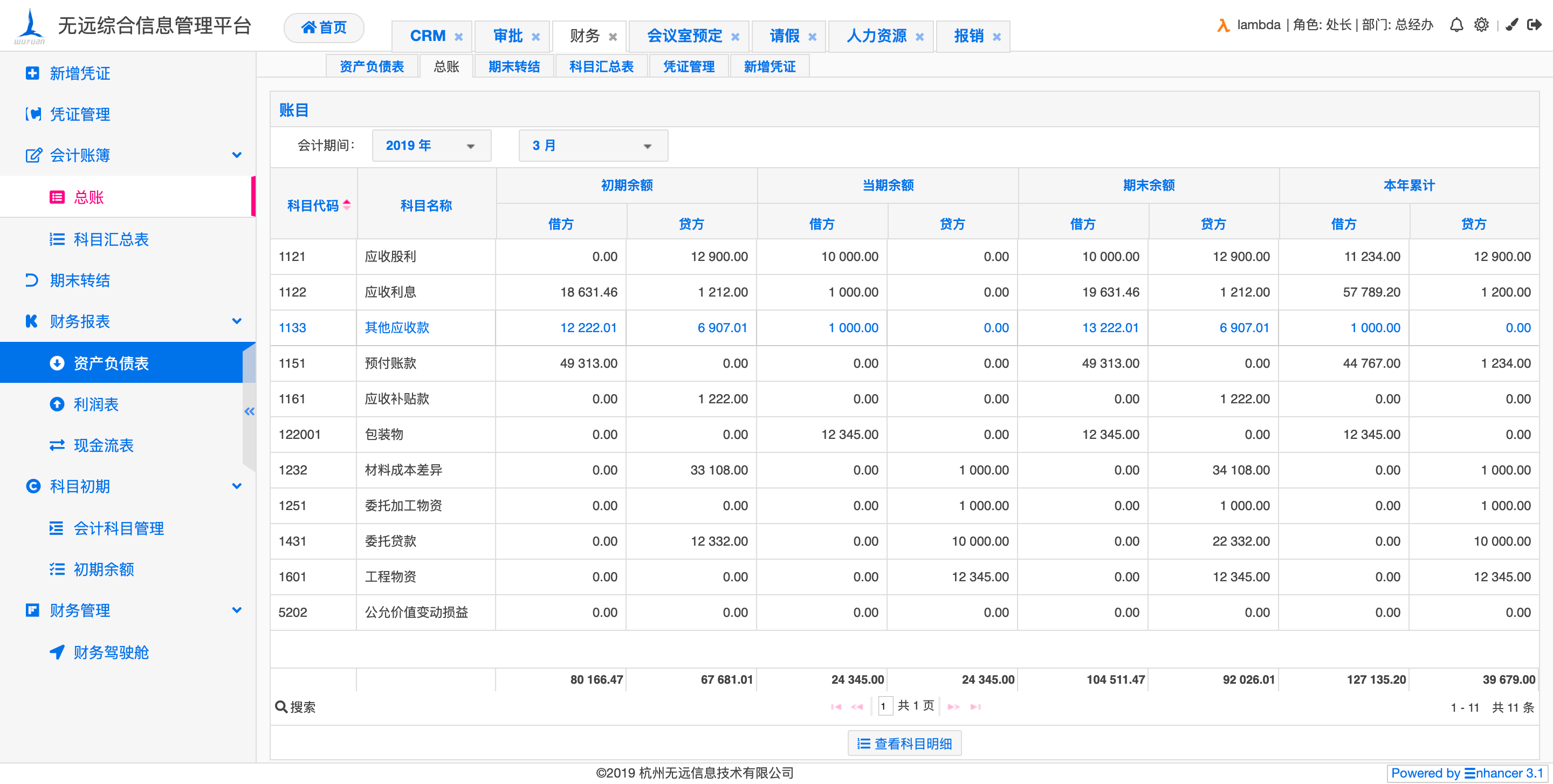Click the 首页 home button
The image size is (1553, 784).
point(324,27)
